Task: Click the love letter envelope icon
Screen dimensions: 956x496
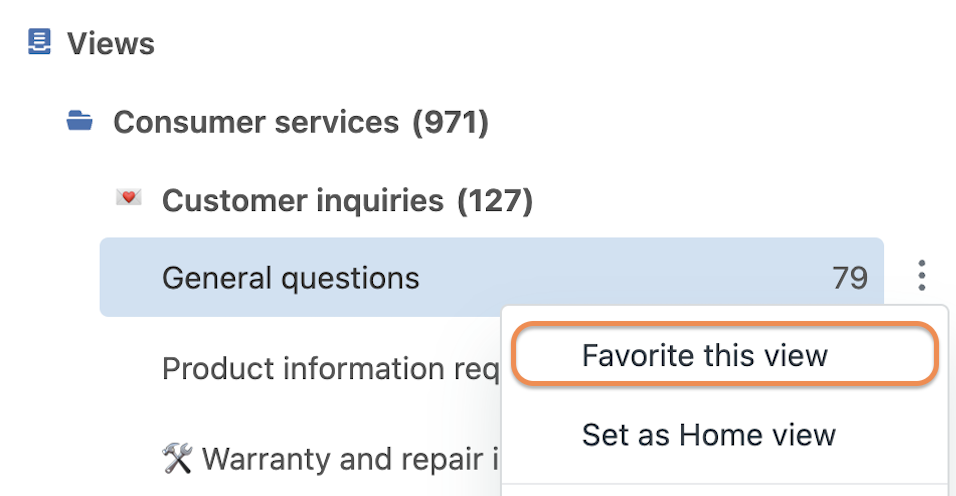Action: [129, 197]
